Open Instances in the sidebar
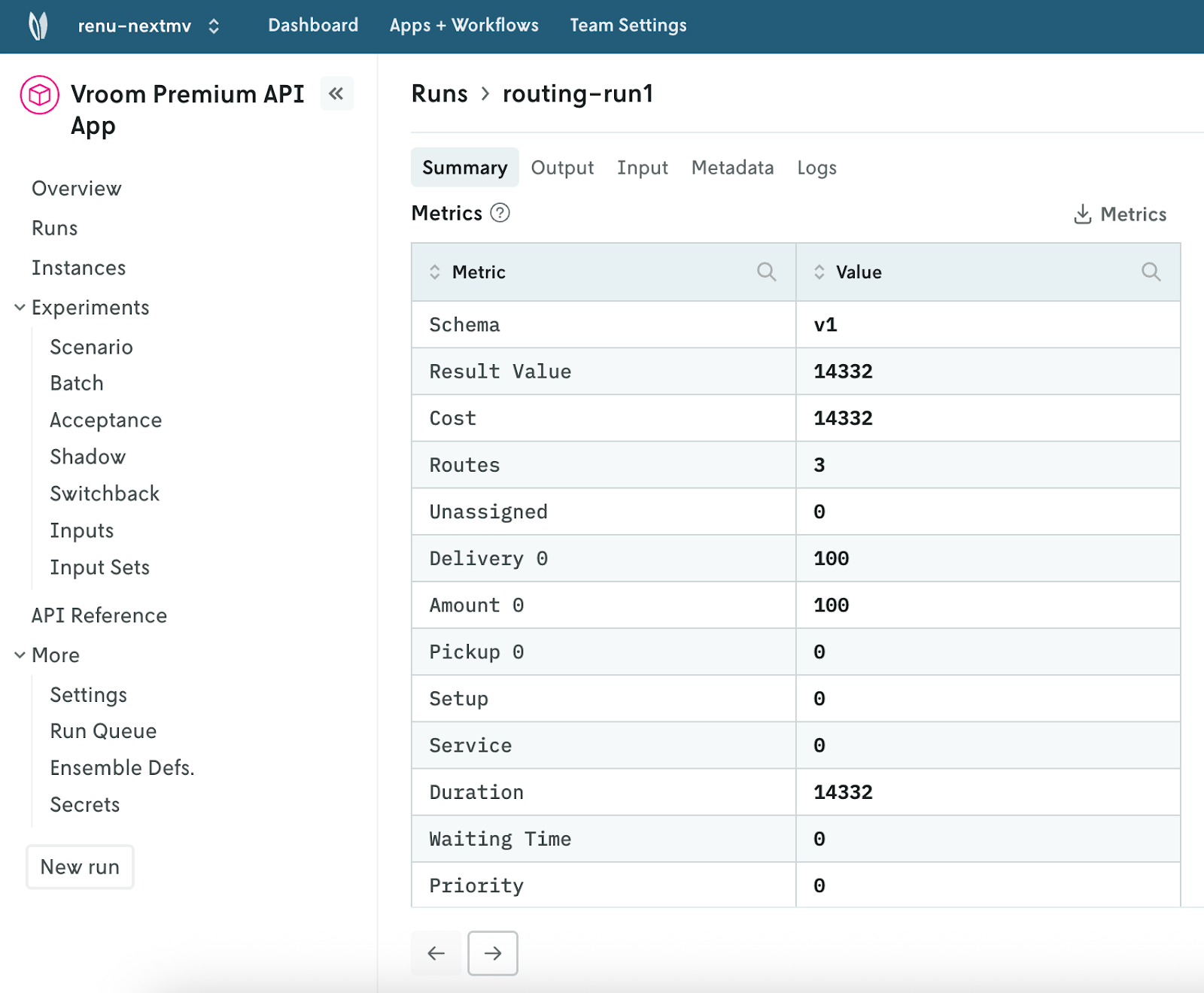The image size is (1204, 993). coord(79,269)
